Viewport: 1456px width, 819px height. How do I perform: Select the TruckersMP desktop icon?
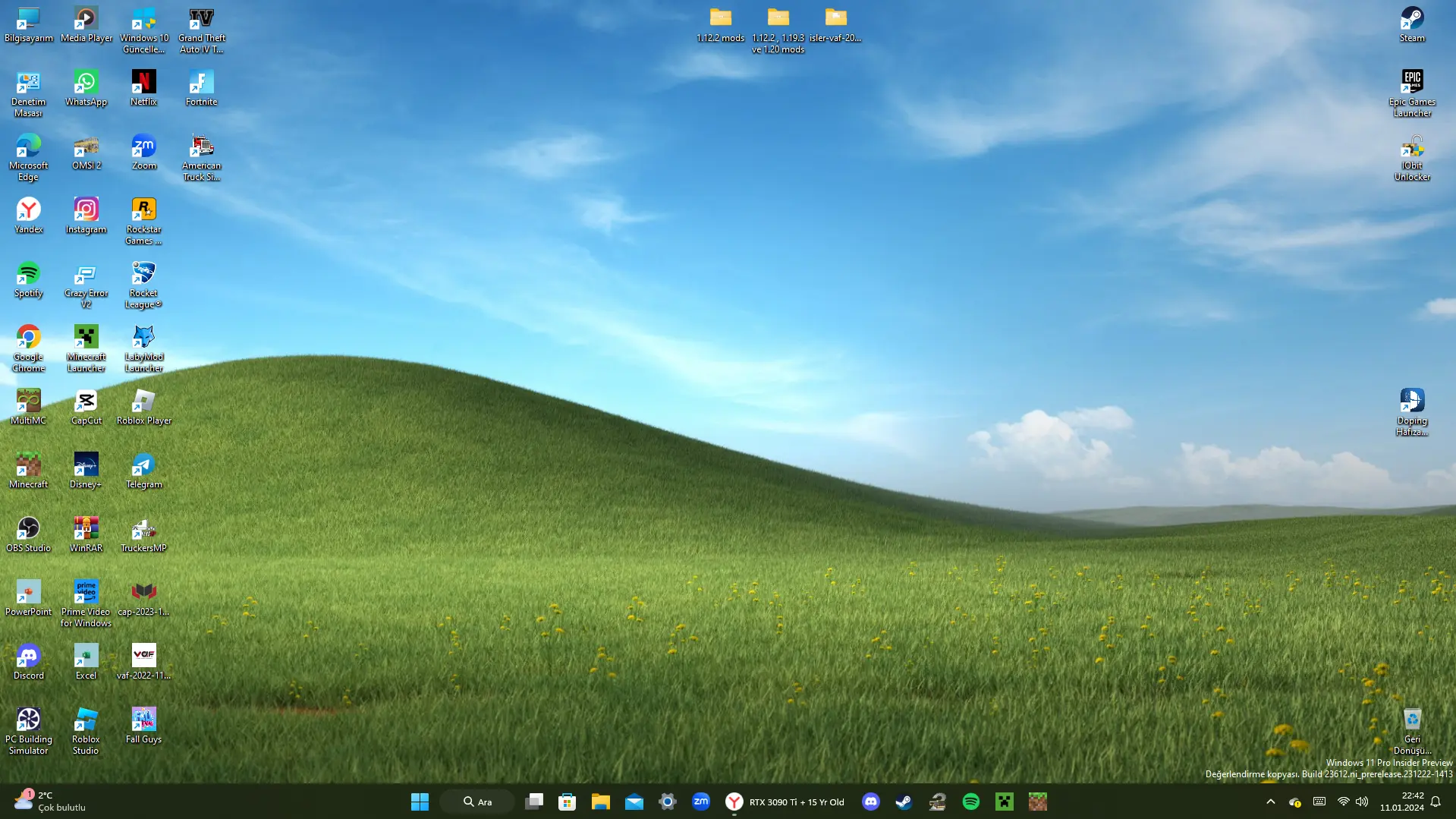pyautogui.click(x=144, y=535)
